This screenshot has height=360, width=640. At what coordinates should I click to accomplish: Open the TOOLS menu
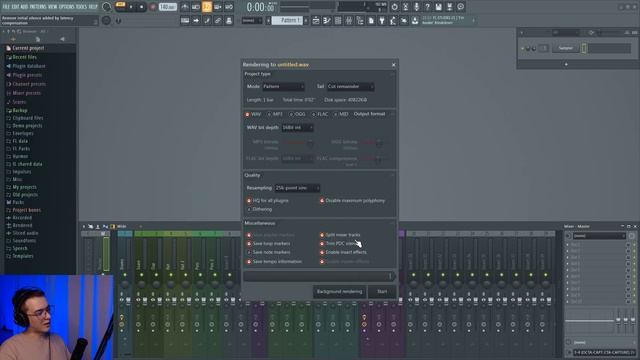coord(81,7)
